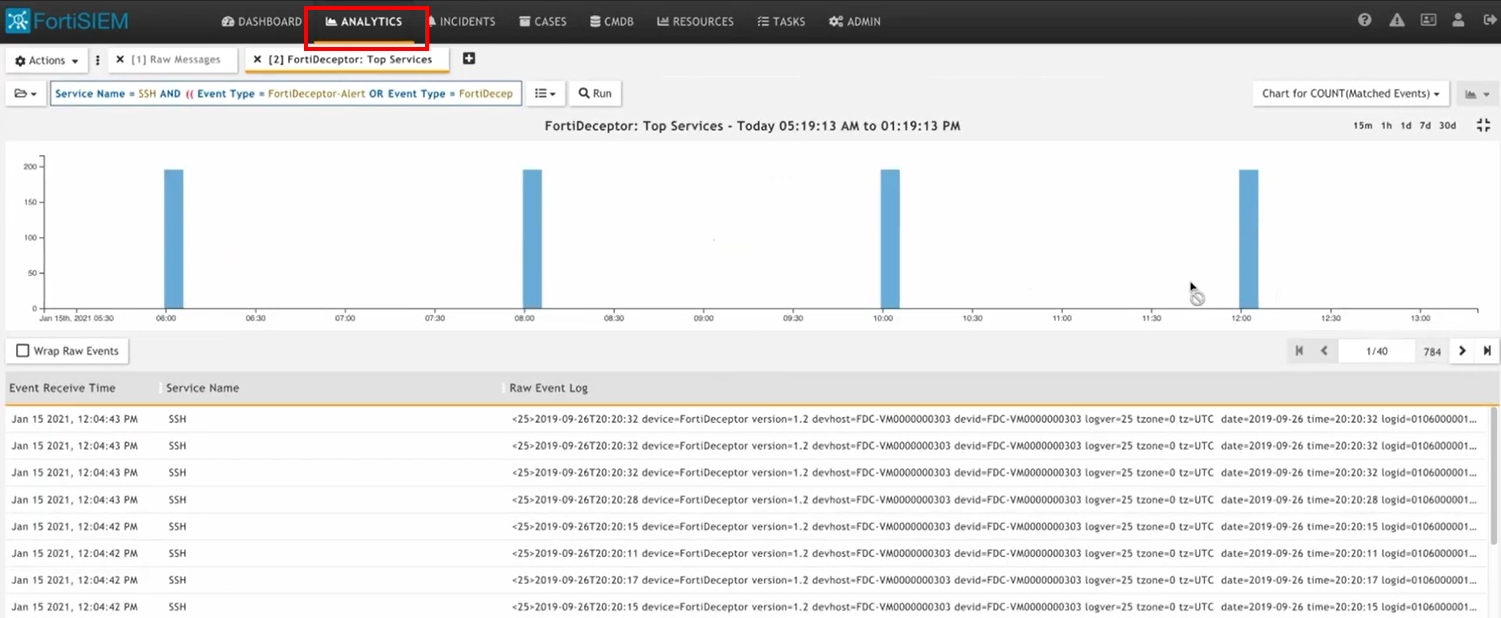Run the search query
The width and height of the screenshot is (1501, 618).
pyautogui.click(x=594, y=94)
